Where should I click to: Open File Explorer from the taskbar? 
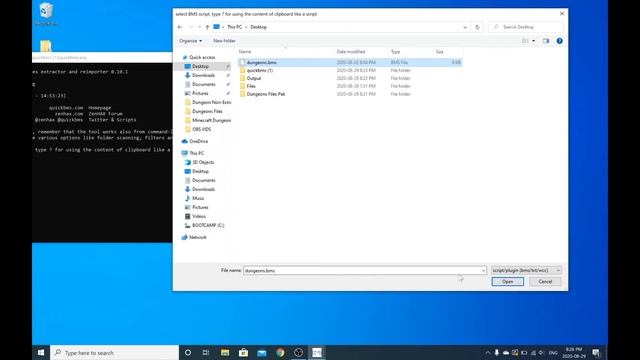[225, 353]
